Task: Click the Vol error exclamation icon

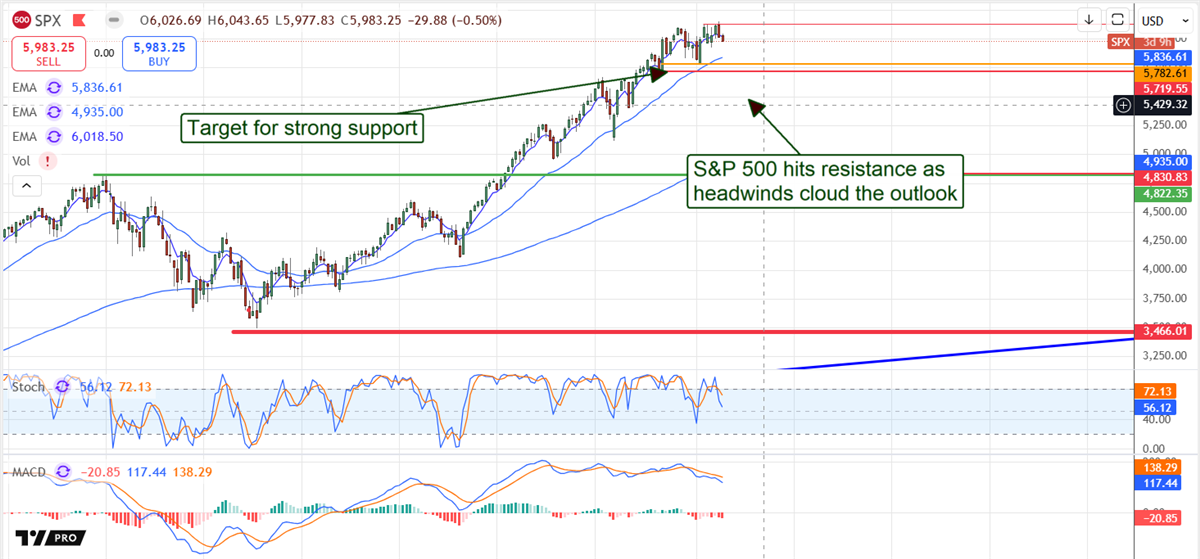Action: pos(48,160)
